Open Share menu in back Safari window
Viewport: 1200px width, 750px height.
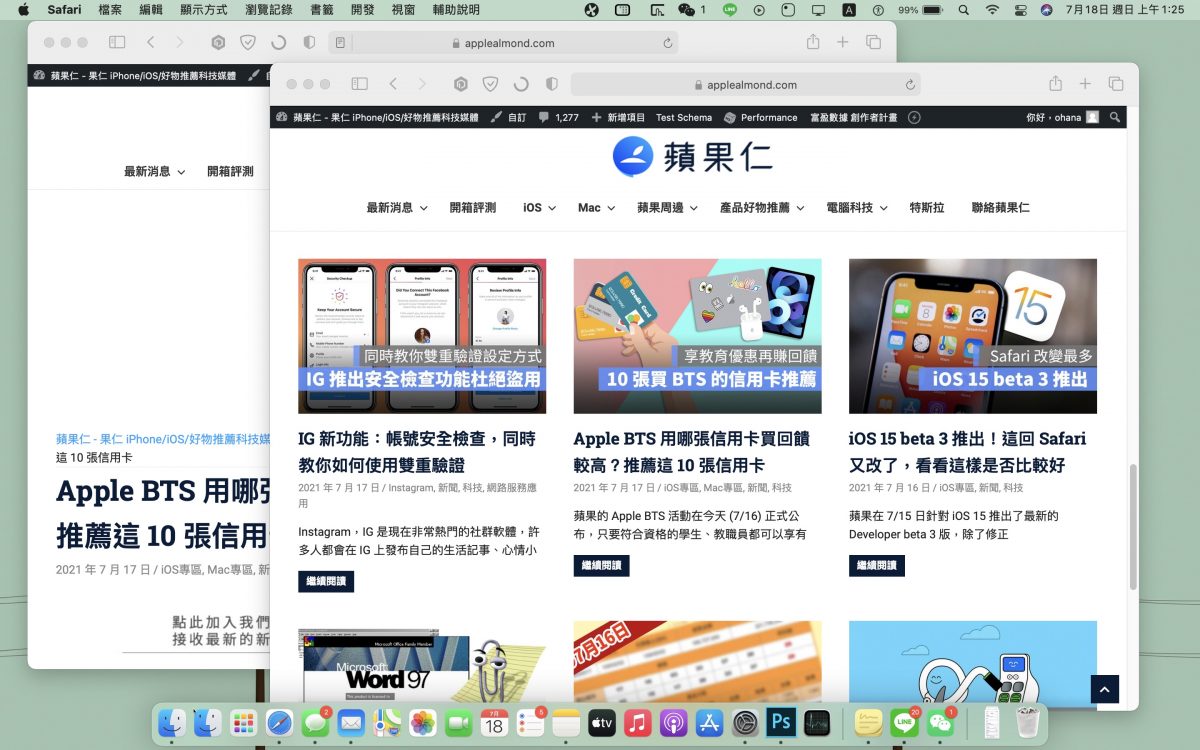coord(813,42)
